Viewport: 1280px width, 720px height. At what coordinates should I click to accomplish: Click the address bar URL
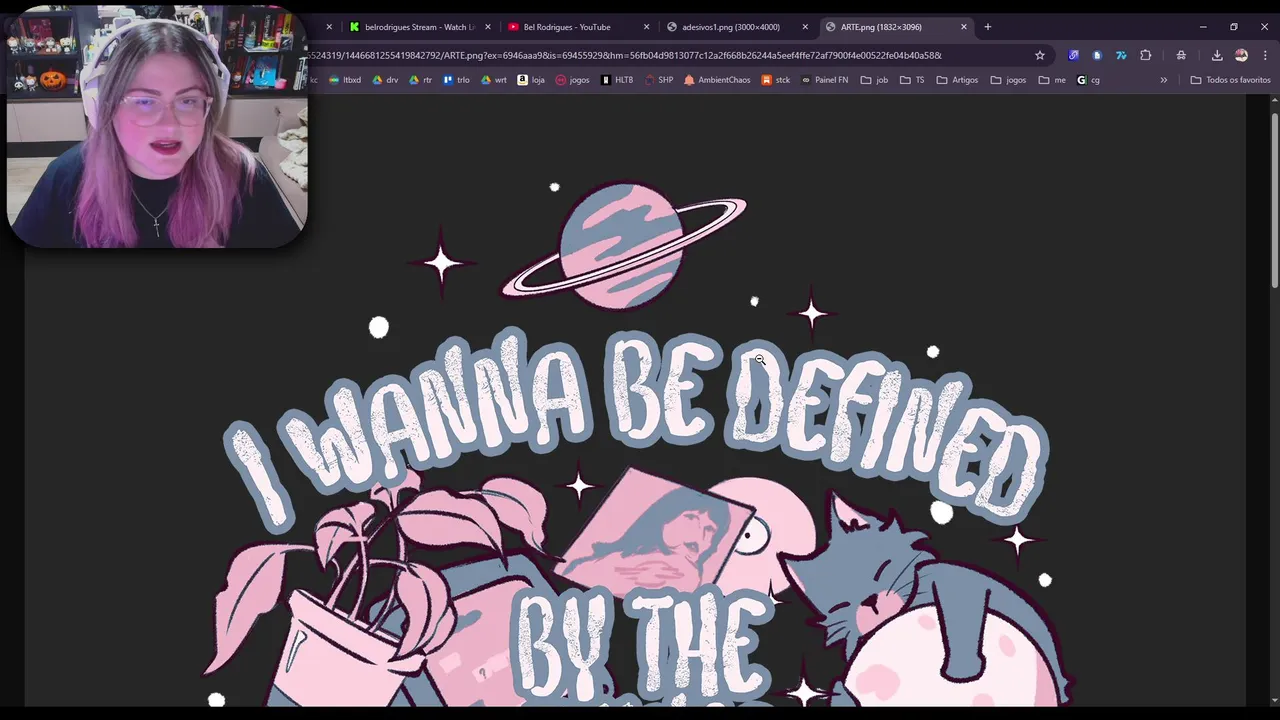pos(625,55)
